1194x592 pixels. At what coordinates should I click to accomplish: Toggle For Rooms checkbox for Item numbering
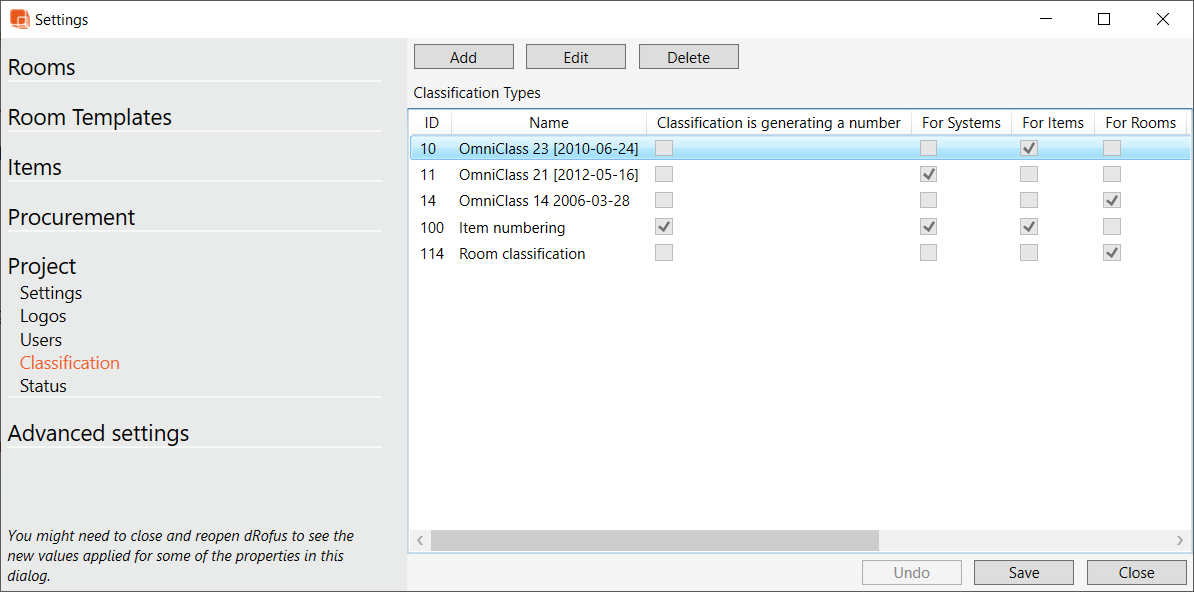1113,227
